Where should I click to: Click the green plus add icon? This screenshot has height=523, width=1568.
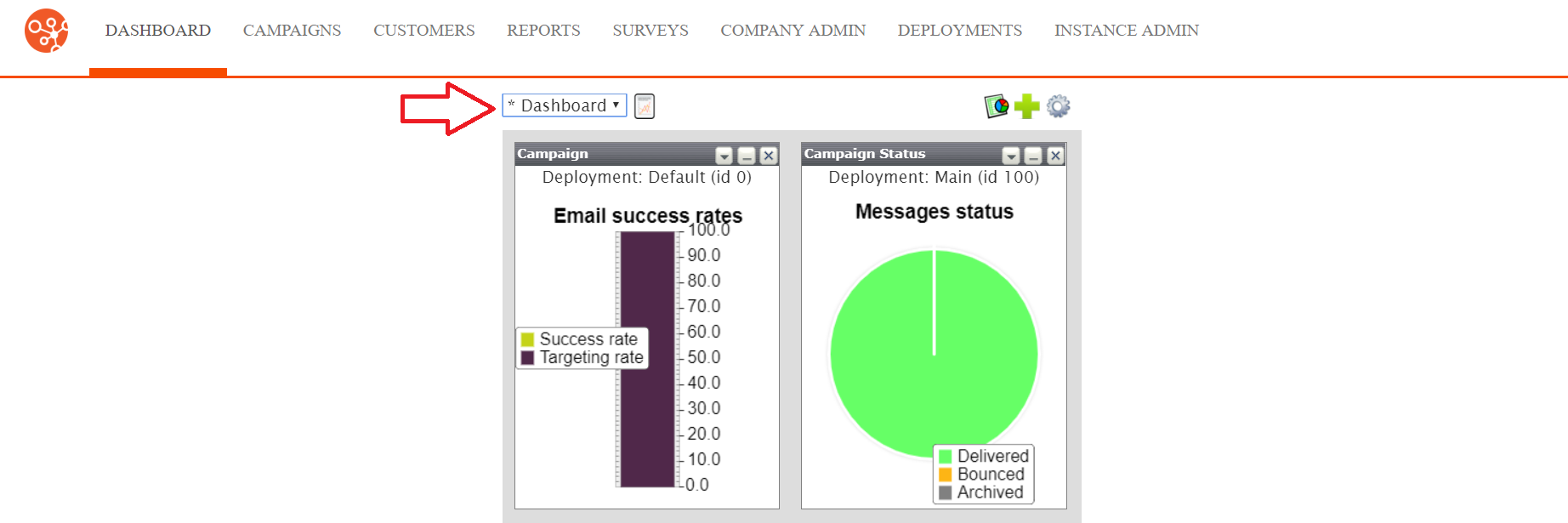coord(1027,106)
